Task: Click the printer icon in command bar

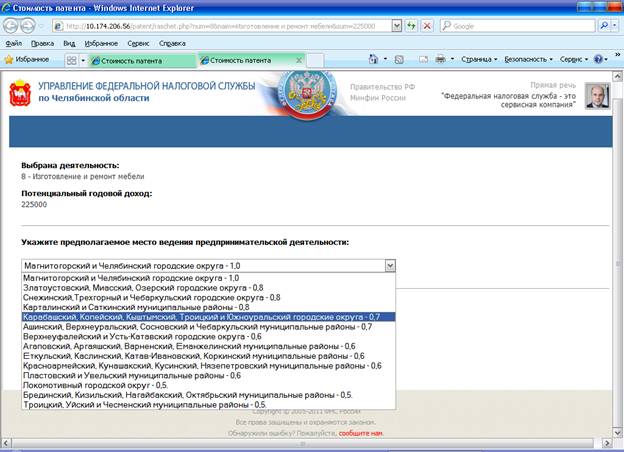Action: coord(440,60)
